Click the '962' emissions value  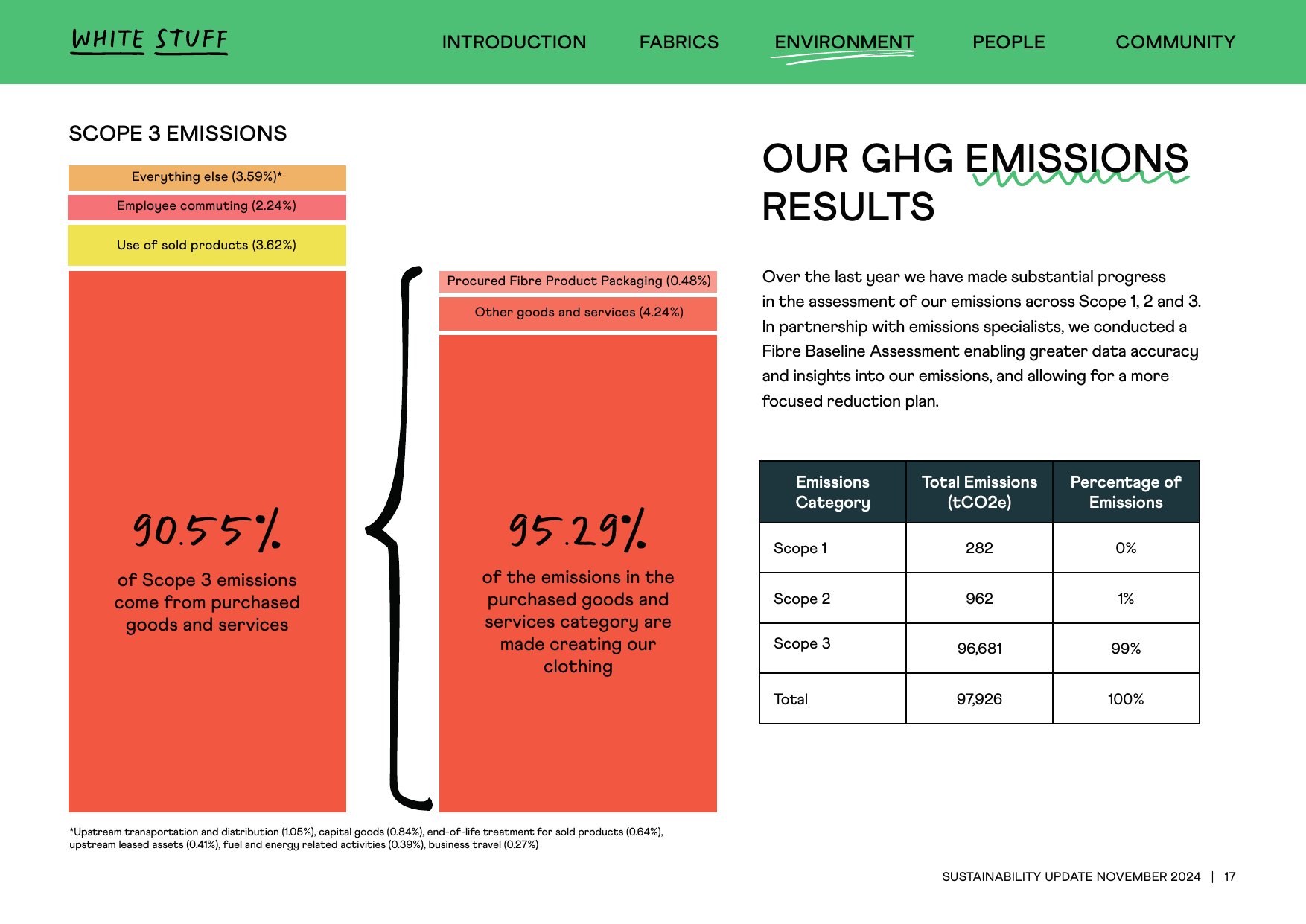coord(979,599)
